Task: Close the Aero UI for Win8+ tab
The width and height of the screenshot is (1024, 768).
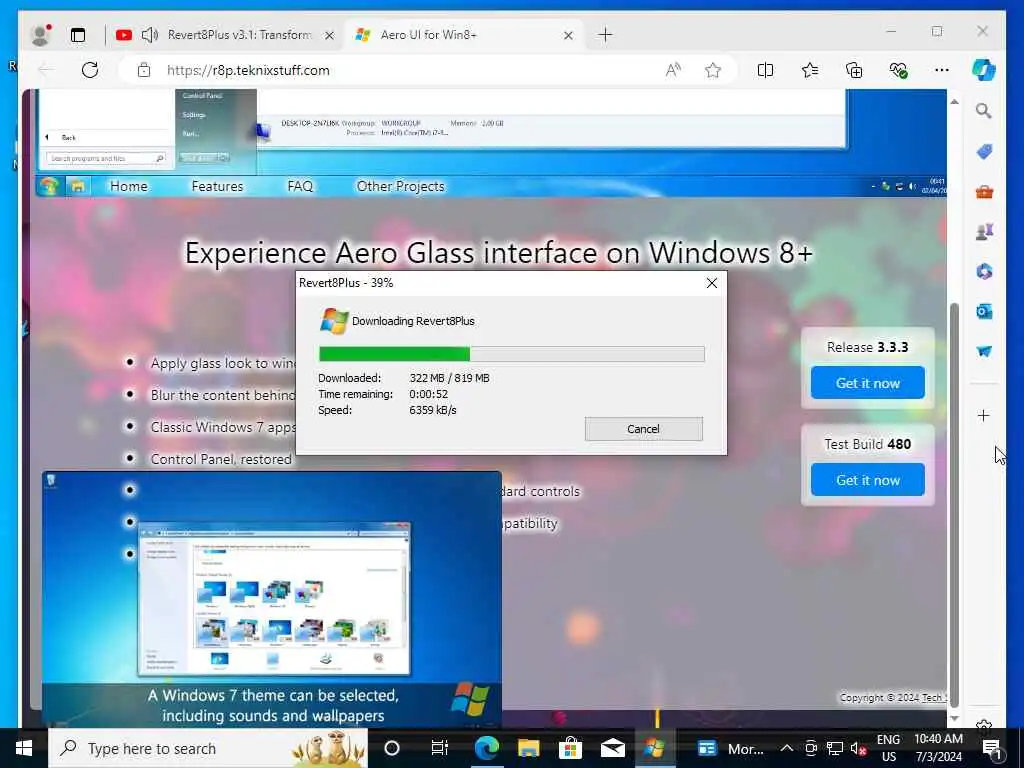Action: [x=568, y=35]
